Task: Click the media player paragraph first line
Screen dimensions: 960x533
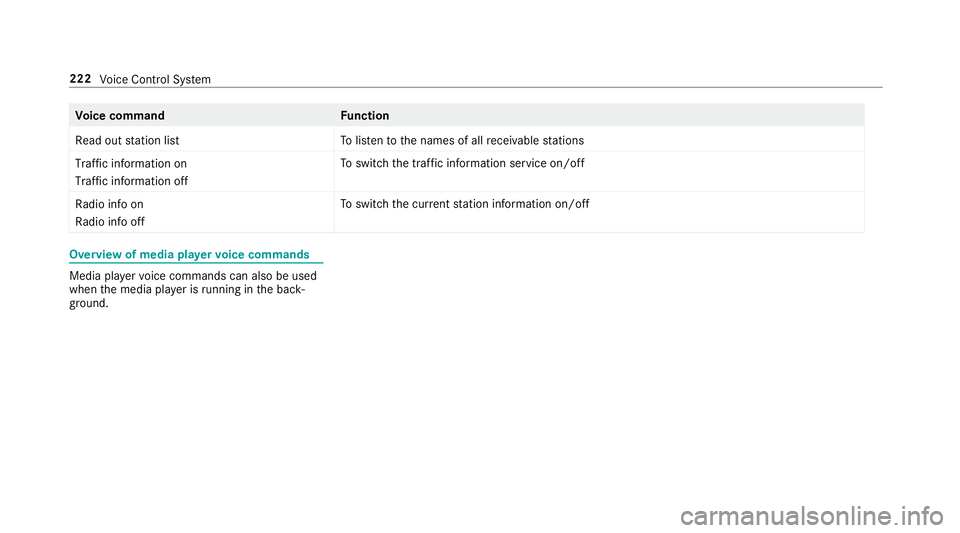Action: (193, 276)
